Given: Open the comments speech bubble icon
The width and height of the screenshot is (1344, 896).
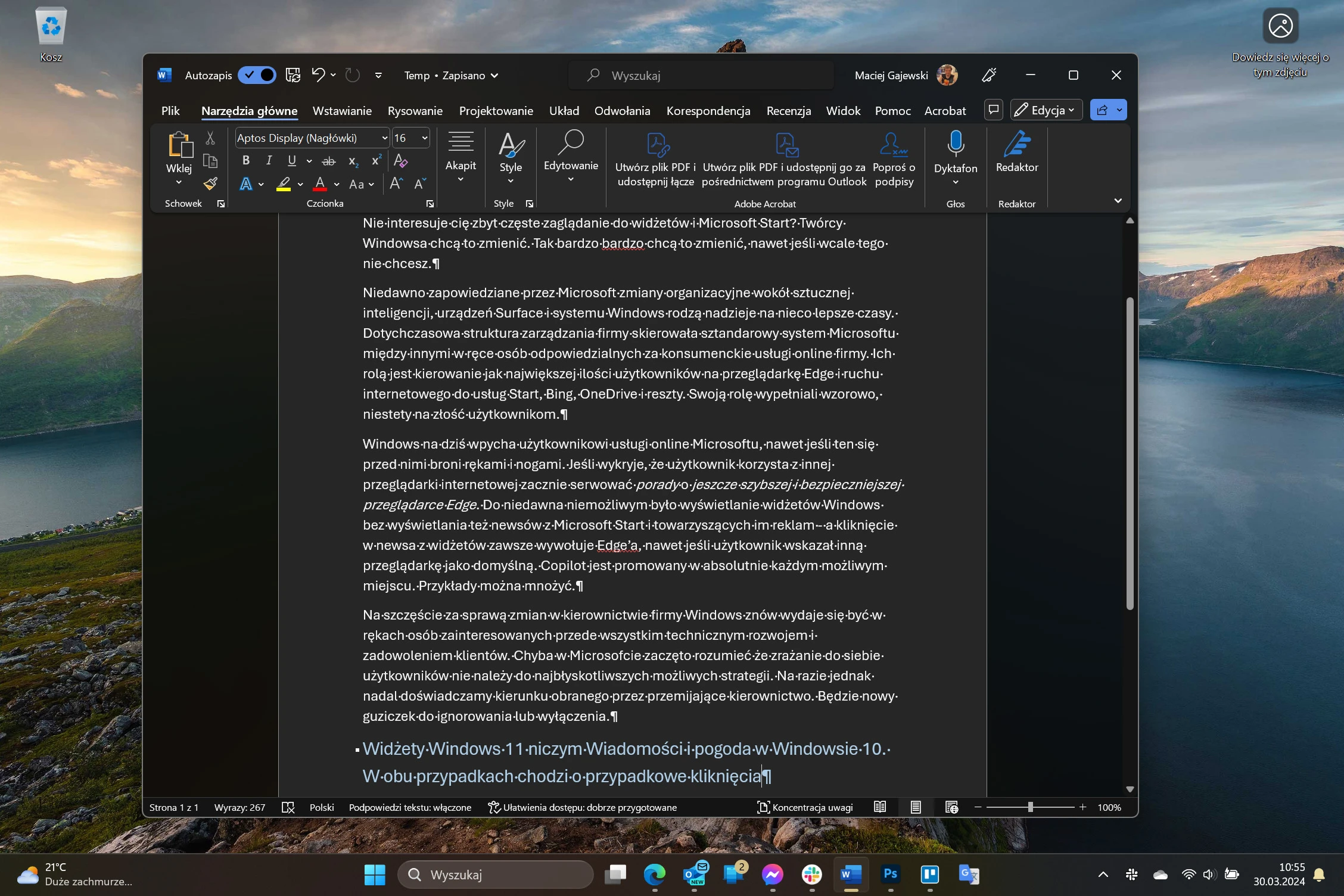Looking at the screenshot, I should point(994,110).
